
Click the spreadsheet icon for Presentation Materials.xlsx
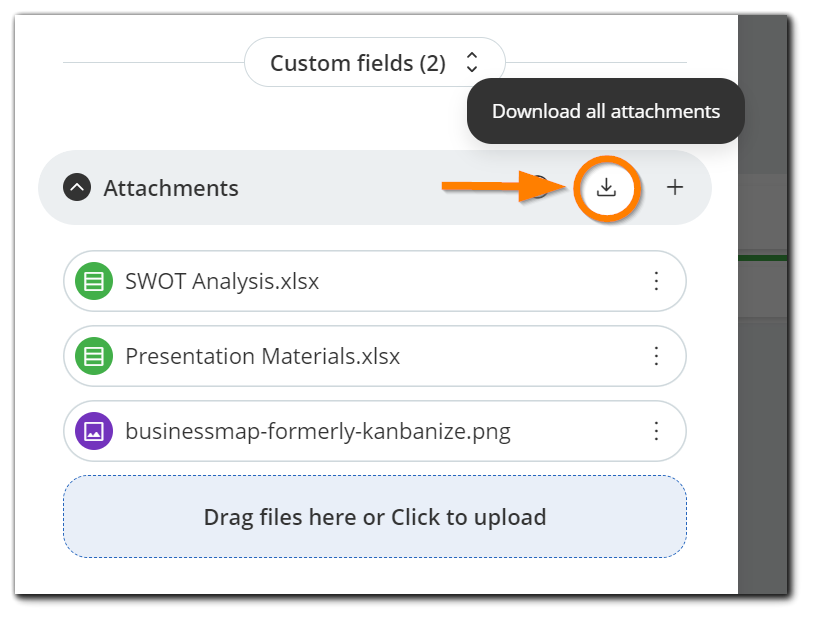(93, 356)
